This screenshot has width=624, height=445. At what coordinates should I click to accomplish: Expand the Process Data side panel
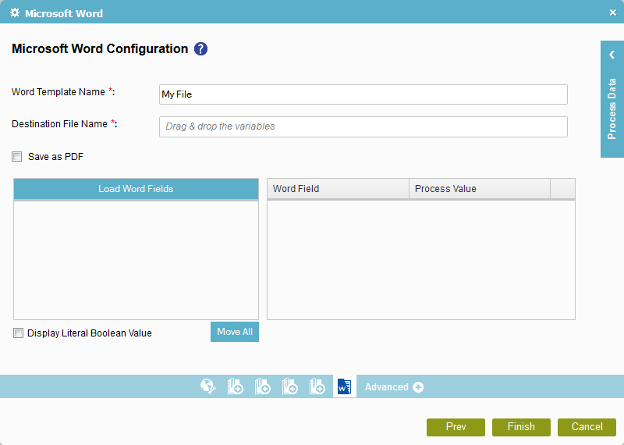point(612,55)
